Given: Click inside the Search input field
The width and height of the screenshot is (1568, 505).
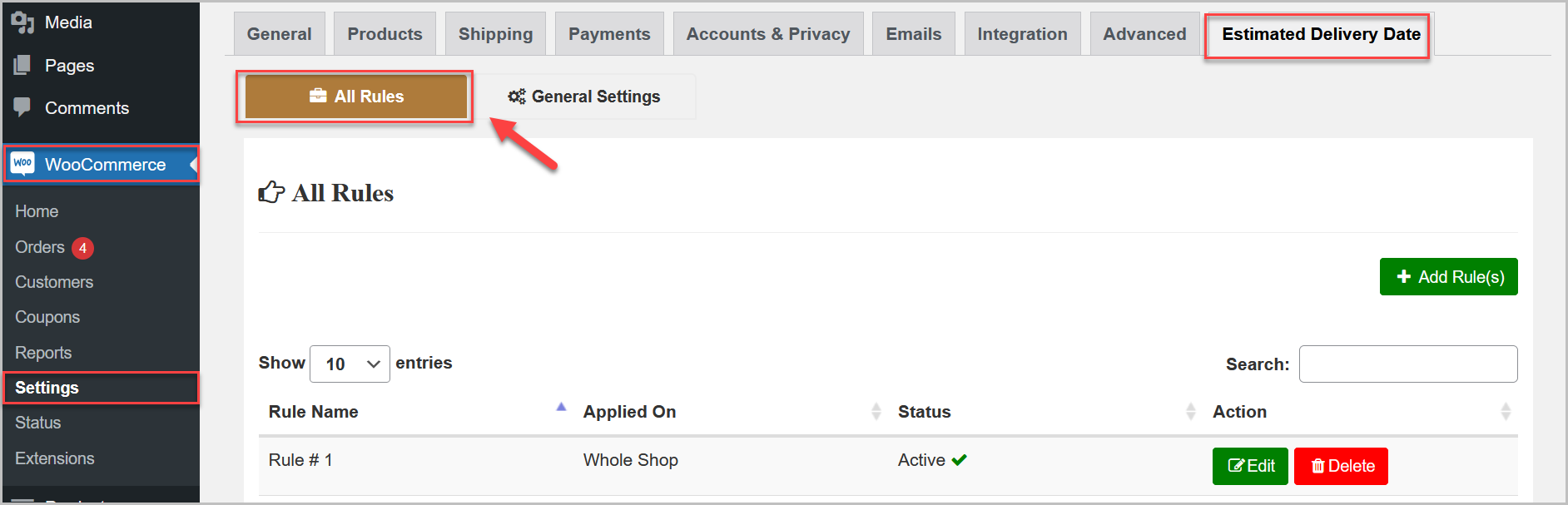Looking at the screenshot, I should pyautogui.click(x=1407, y=364).
